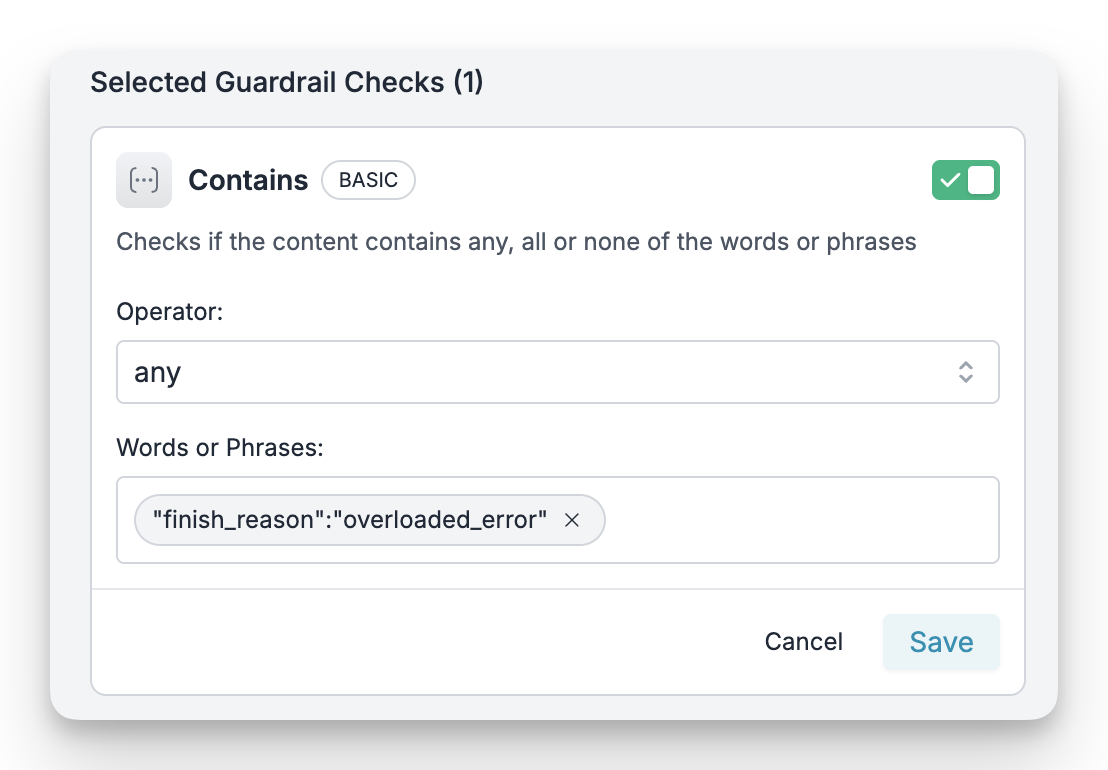Click the up-down chevron in Operator field
This screenshot has height=770, width=1108.
pos(965,372)
